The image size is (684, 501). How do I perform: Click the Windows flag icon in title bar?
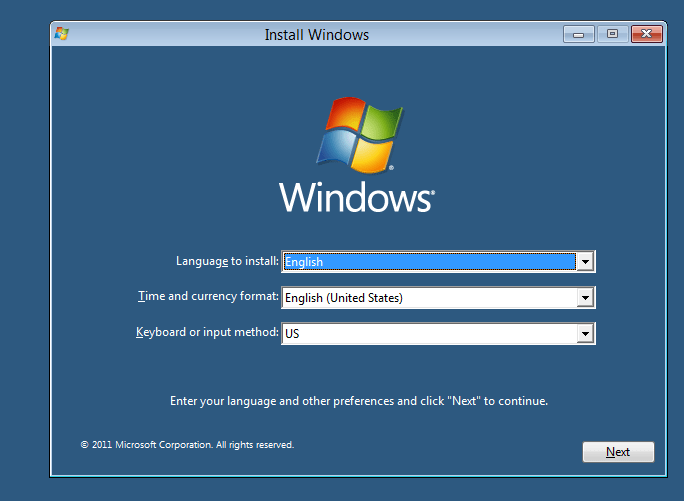62,34
